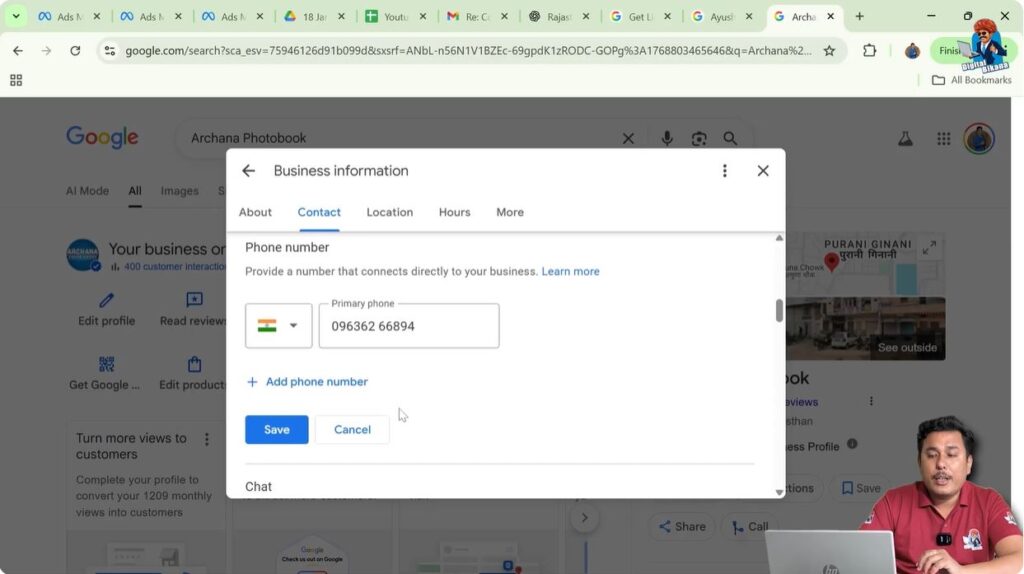Screen dimensions: 1024x574
Task: Switch to AI Mode results
Action: (87, 191)
